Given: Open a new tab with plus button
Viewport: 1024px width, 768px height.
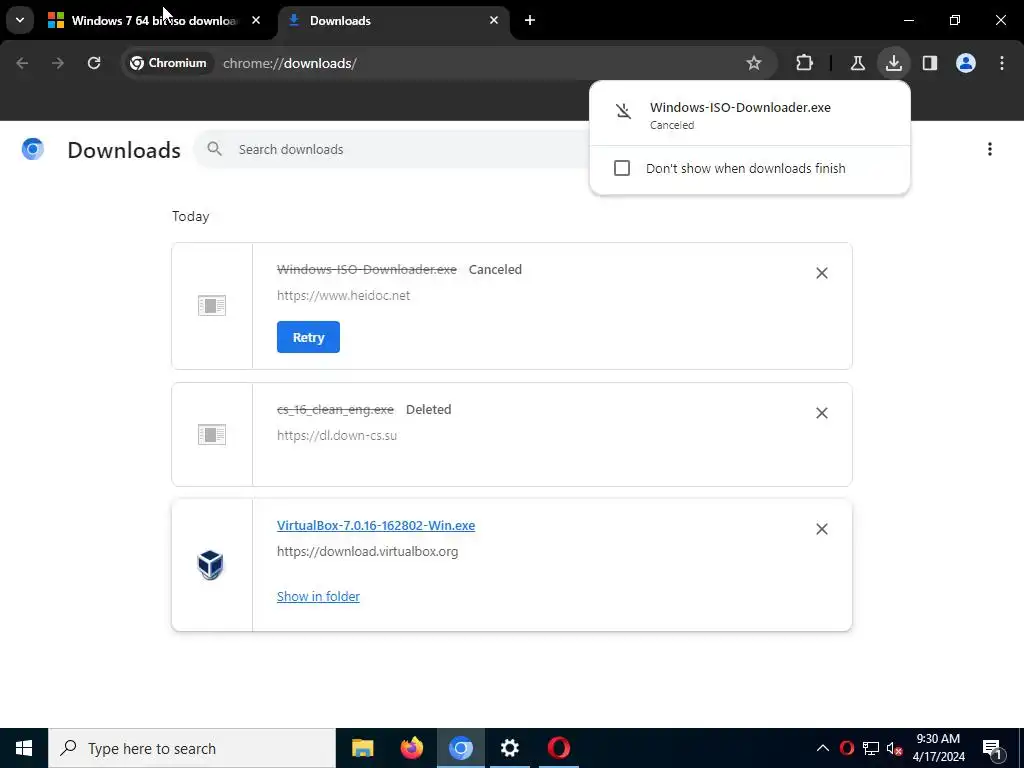Looking at the screenshot, I should click(530, 20).
